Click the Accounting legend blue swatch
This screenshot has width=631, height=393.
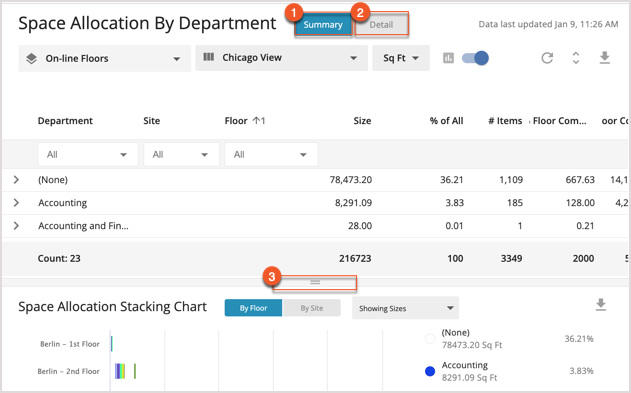pos(430,371)
